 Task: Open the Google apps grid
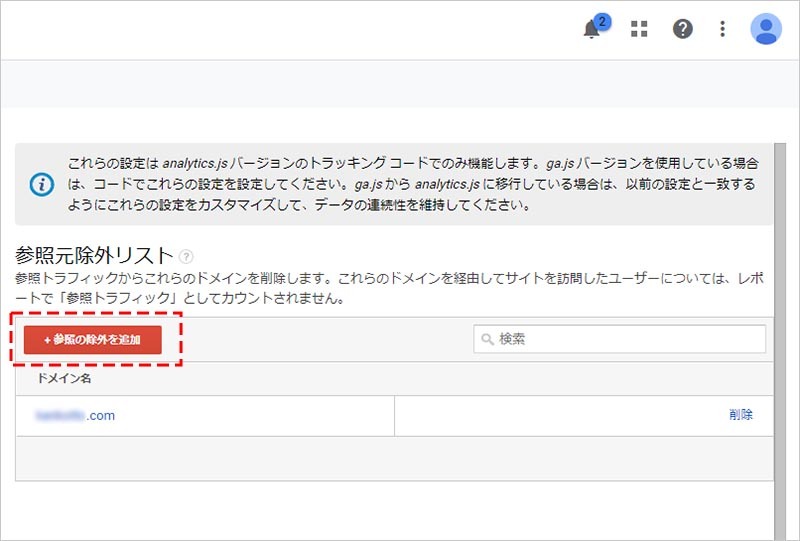[639, 29]
